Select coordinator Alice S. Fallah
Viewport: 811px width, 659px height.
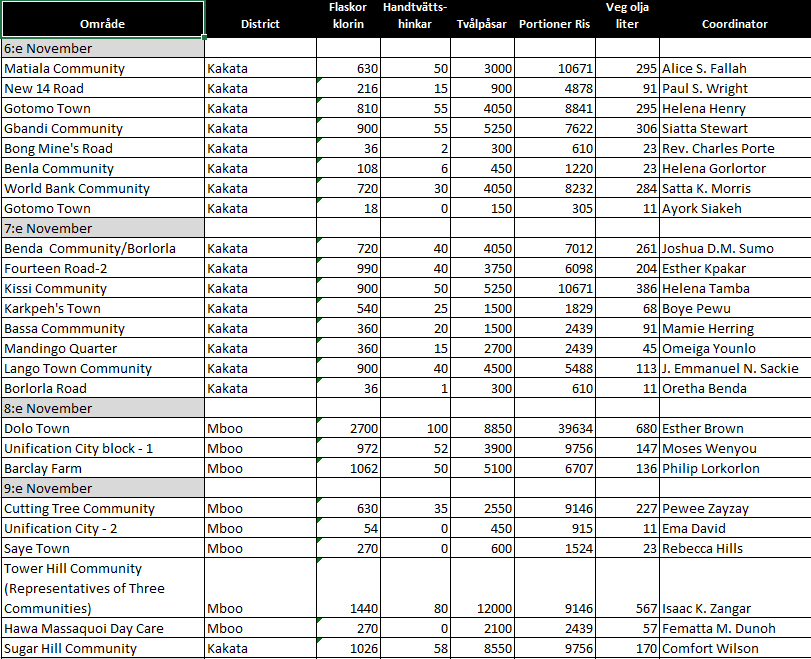click(734, 68)
